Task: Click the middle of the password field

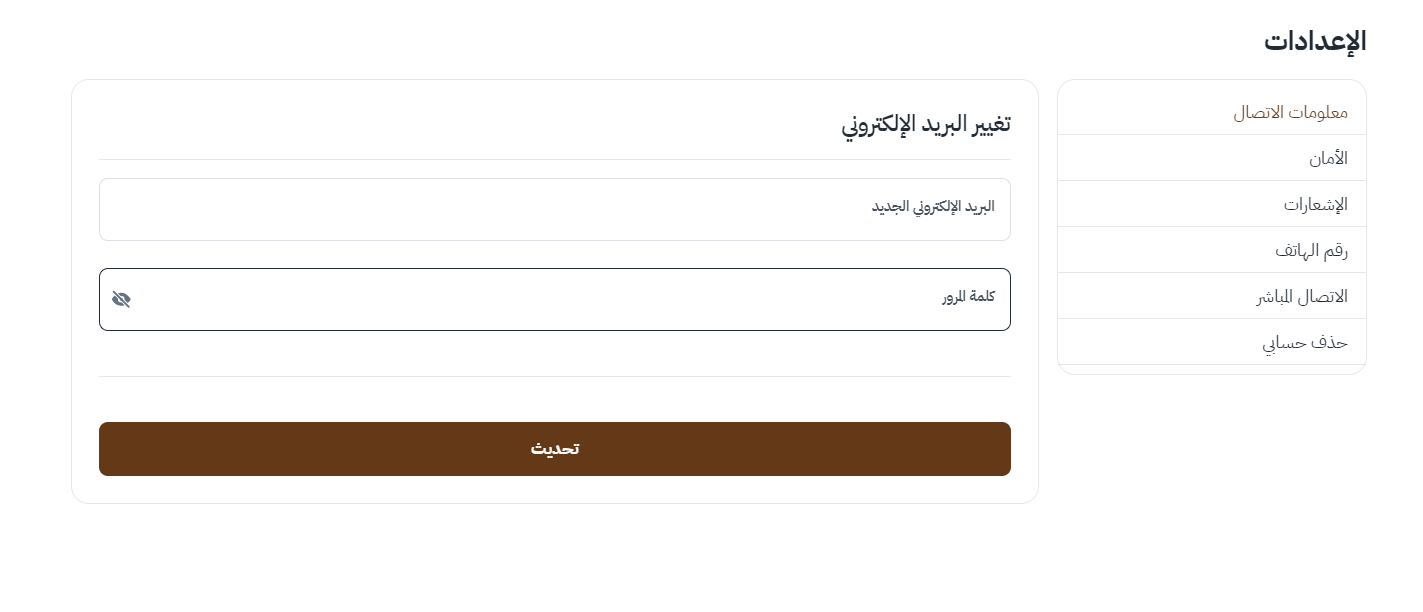Action: tap(554, 299)
